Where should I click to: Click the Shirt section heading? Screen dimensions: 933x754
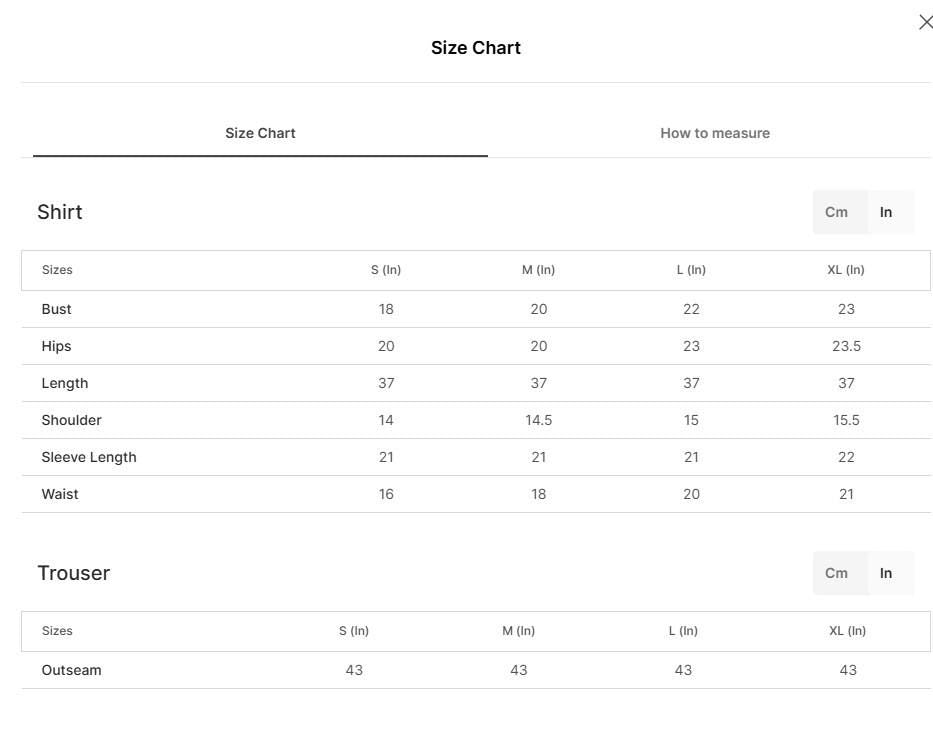tap(60, 212)
